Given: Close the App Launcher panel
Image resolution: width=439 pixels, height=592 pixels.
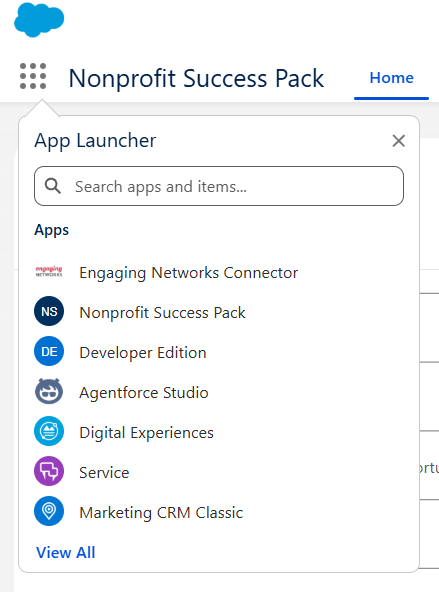Looking at the screenshot, I should tap(399, 141).
